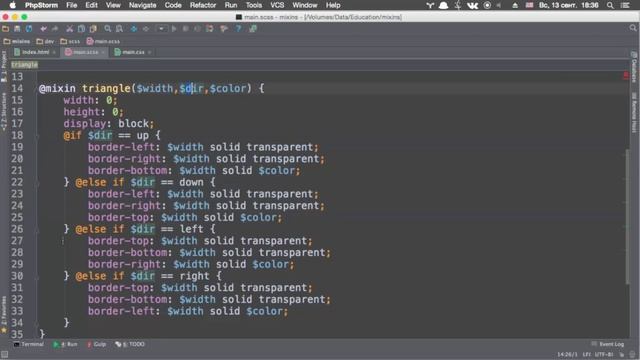Open the TODO tool window
This screenshot has height=360, width=640.
coord(130,344)
